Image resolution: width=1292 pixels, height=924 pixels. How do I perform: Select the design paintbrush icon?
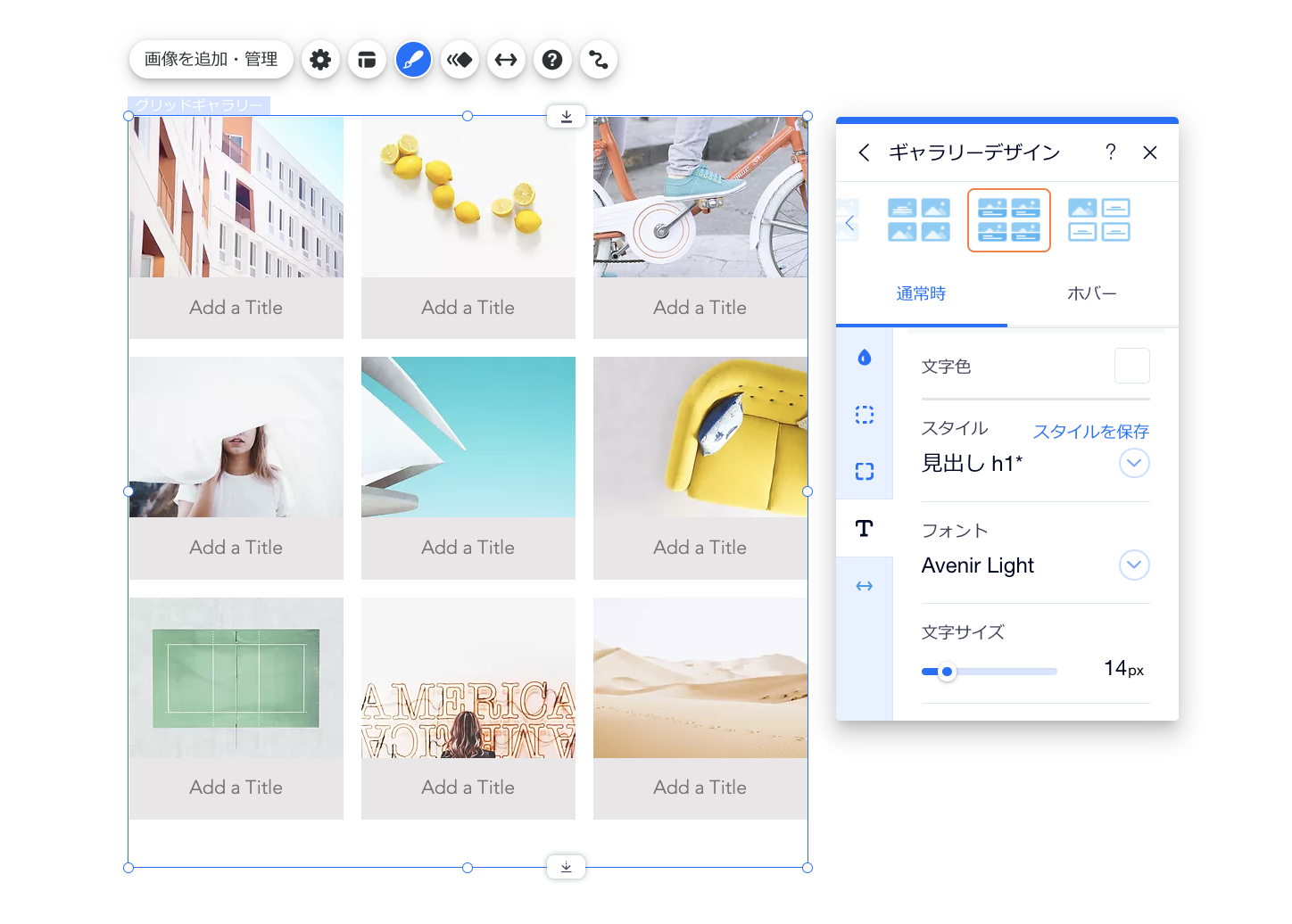click(x=413, y=60)
